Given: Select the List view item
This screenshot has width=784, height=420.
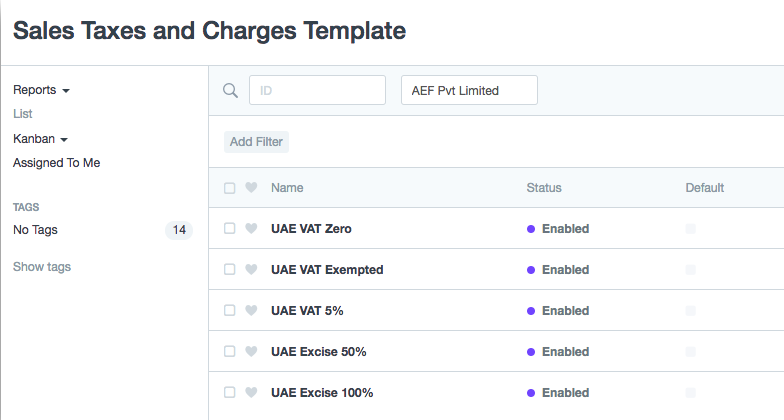Looking at the screenshot, I should [x=22, y=114].
